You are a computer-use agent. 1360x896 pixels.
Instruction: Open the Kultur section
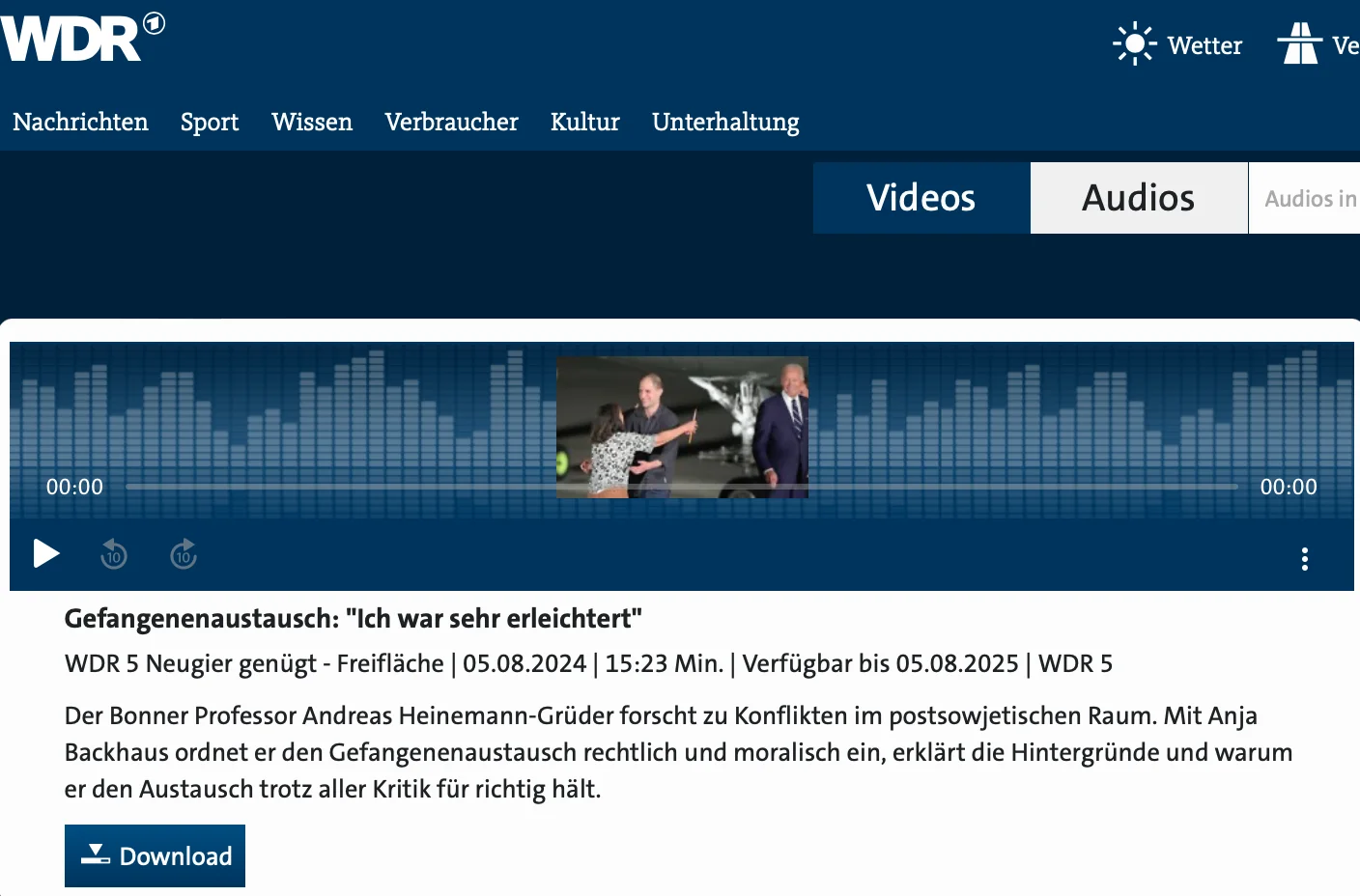coord(584,122)
